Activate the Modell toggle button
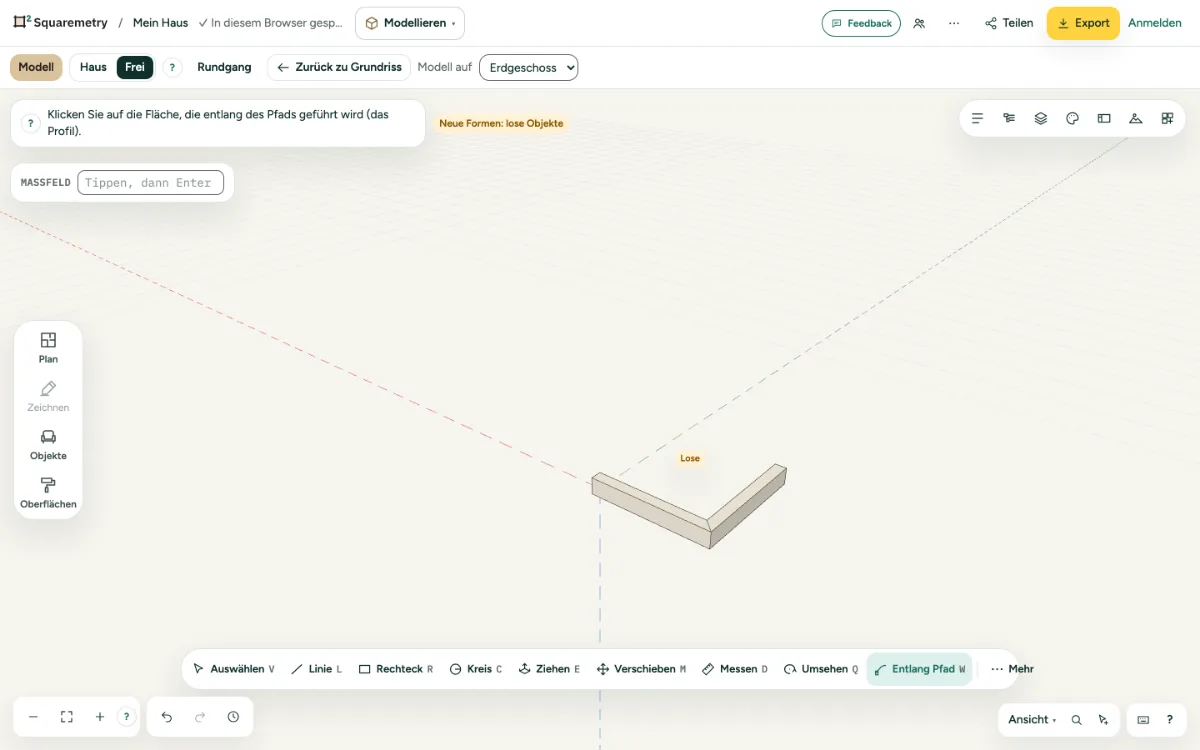Image resolution: width=1200 pixels, height=750 pixels. [36, 67]
